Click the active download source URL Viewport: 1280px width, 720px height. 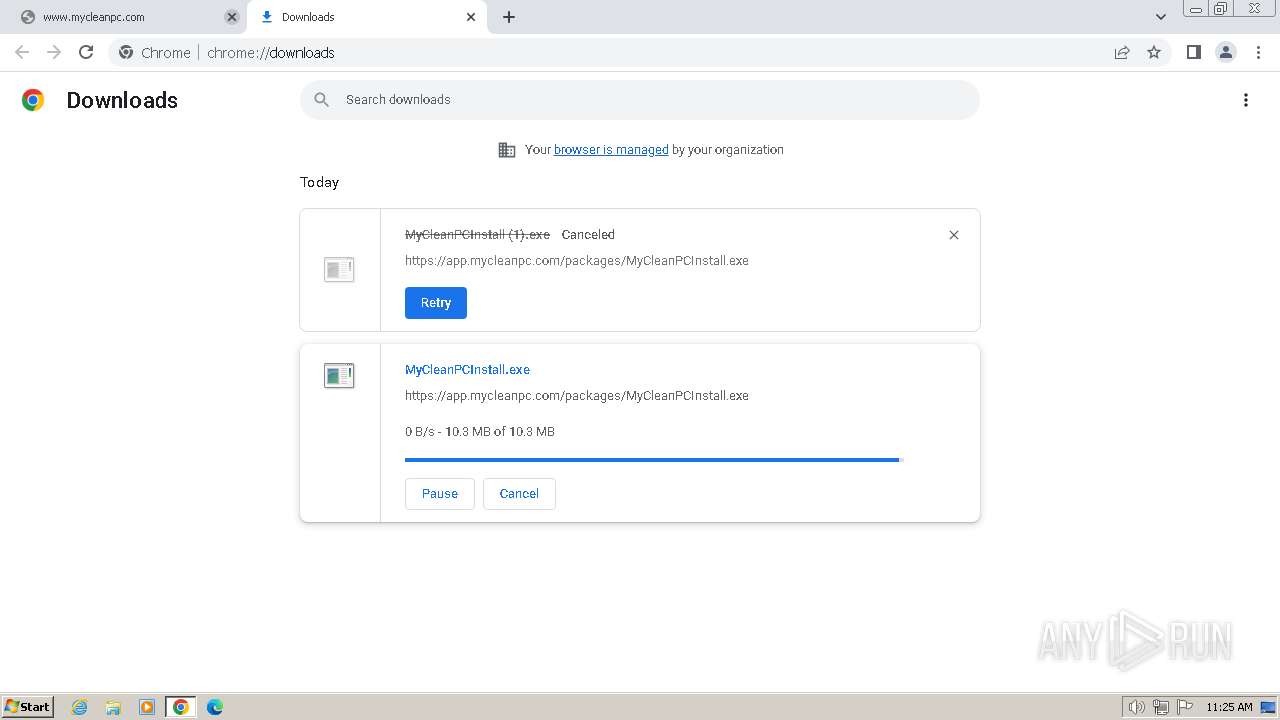577,396
